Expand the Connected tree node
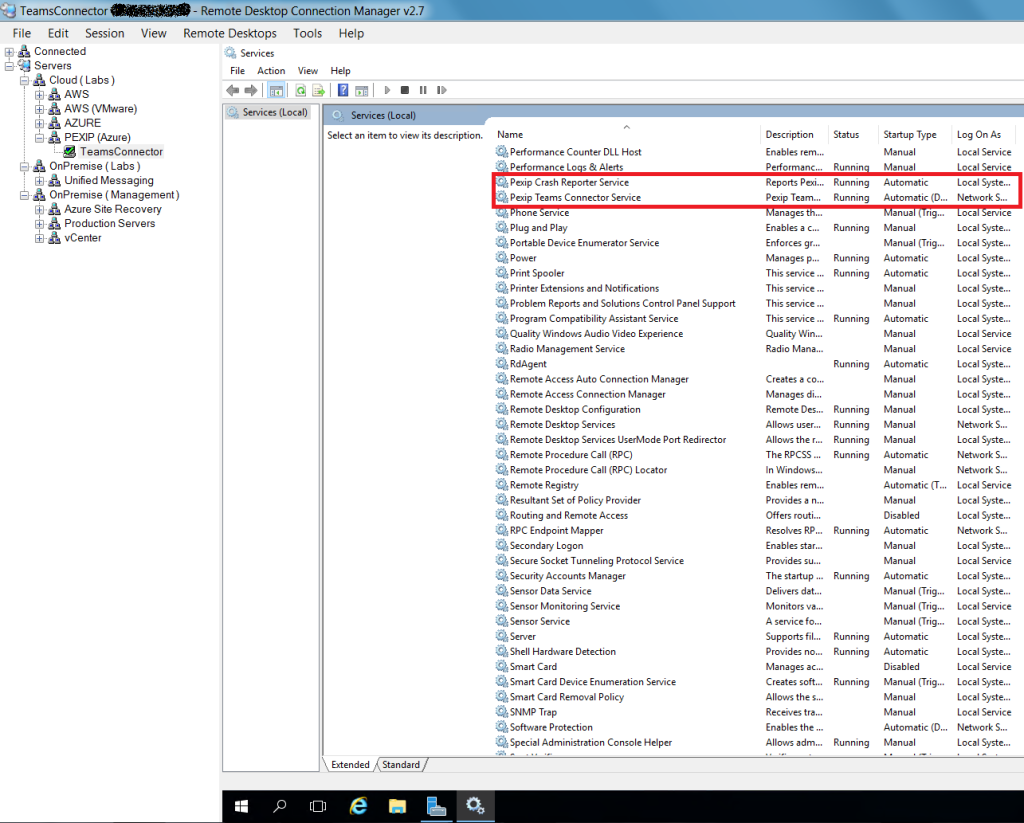 8,50
